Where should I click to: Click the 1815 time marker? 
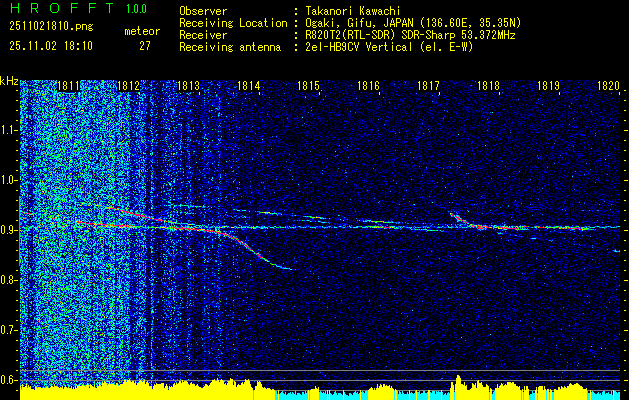[x=308, y=86]
